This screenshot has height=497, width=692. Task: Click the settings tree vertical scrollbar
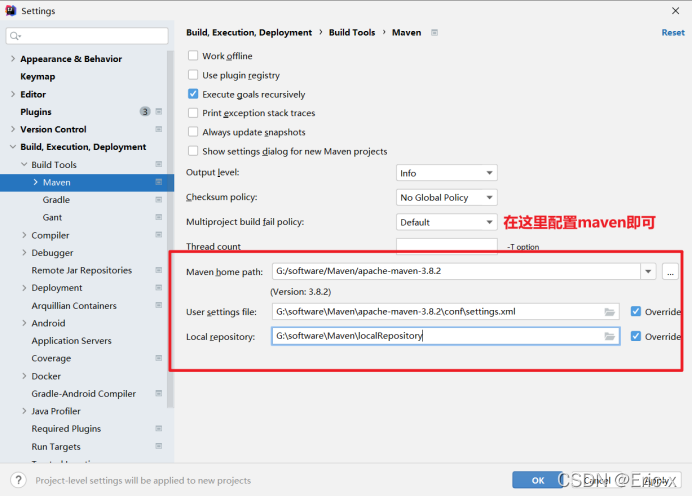(x=170, y=230)
